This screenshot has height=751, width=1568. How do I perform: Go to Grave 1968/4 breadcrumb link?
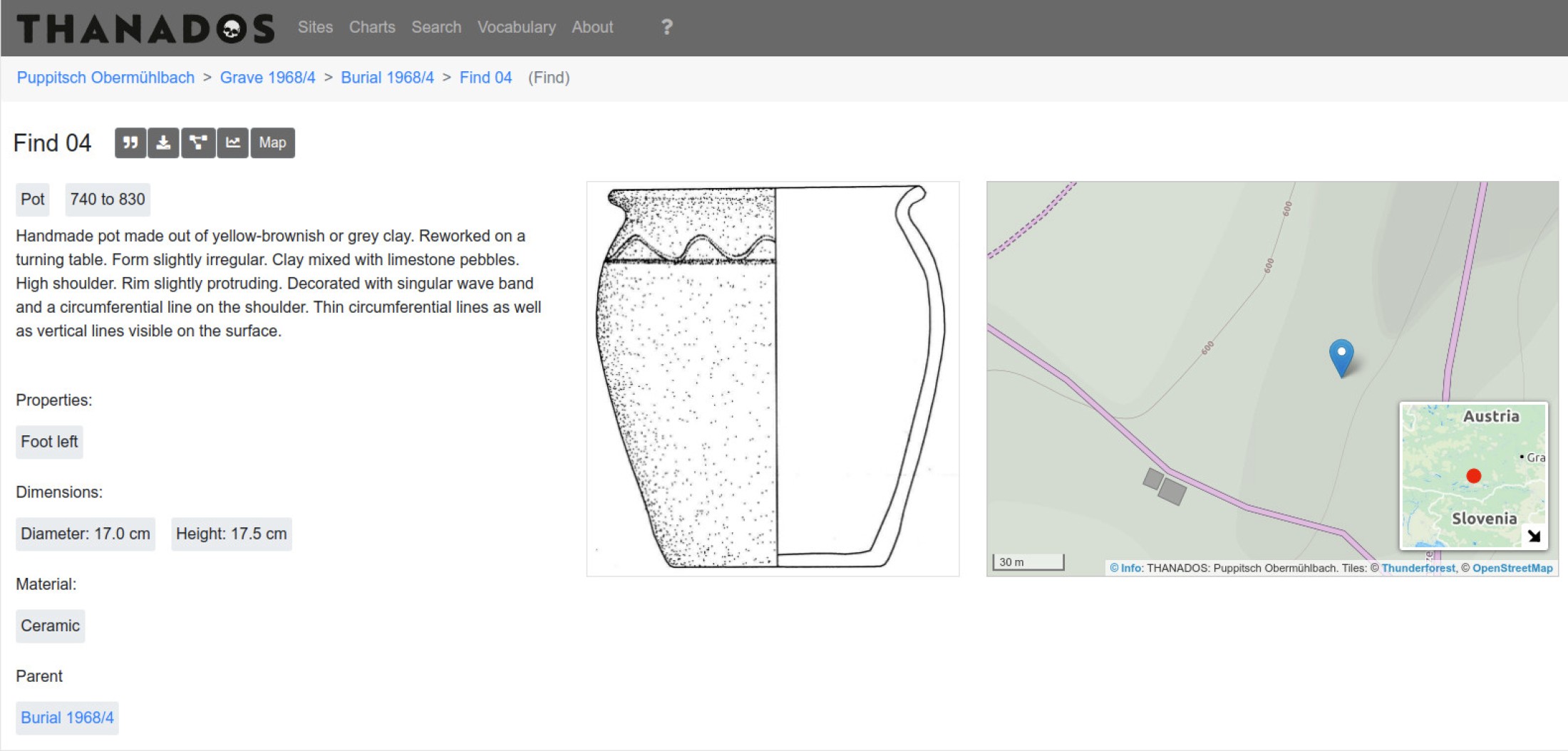[x=267, y=78]
